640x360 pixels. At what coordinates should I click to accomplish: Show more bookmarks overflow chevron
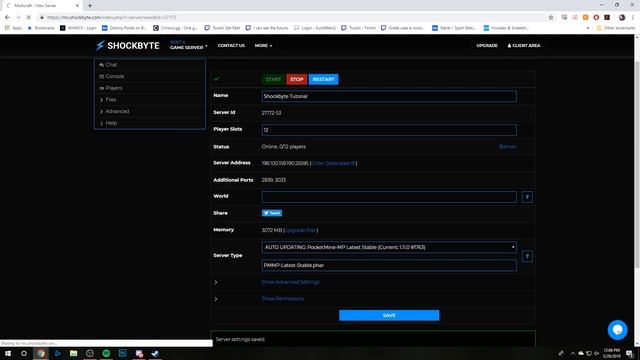pos(588,28)
